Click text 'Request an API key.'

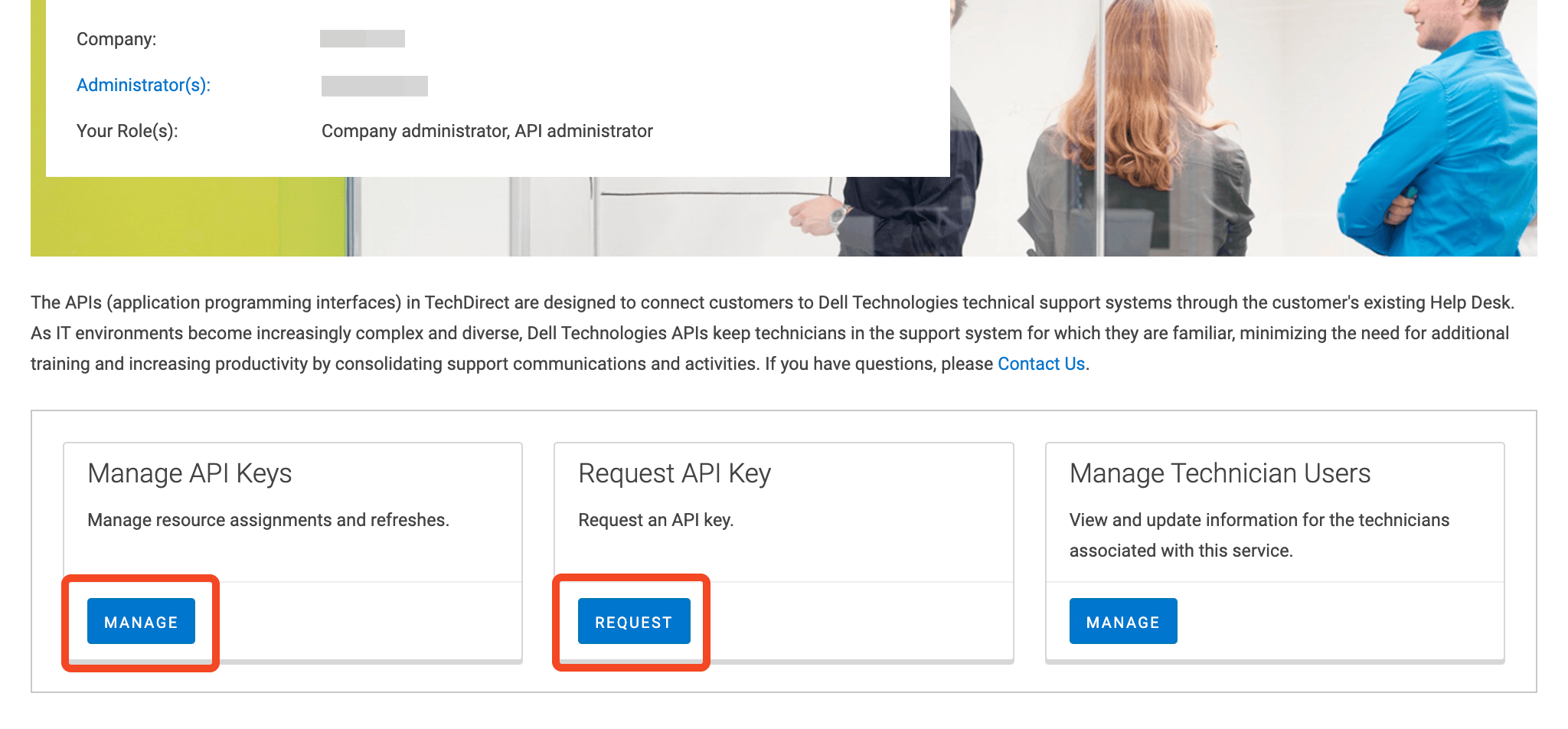pos(656,520)
